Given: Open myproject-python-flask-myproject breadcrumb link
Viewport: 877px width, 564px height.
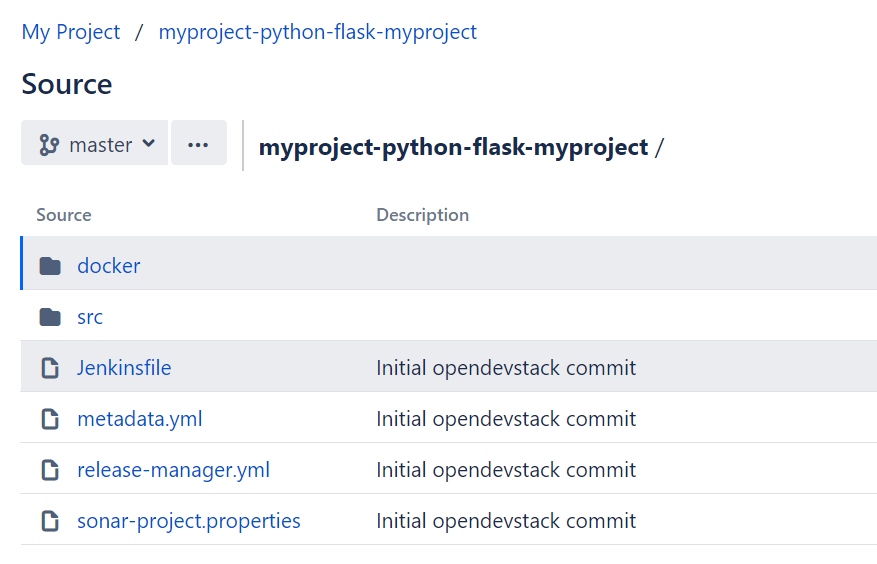Looking at the screenshot, I should click(317, 32).
